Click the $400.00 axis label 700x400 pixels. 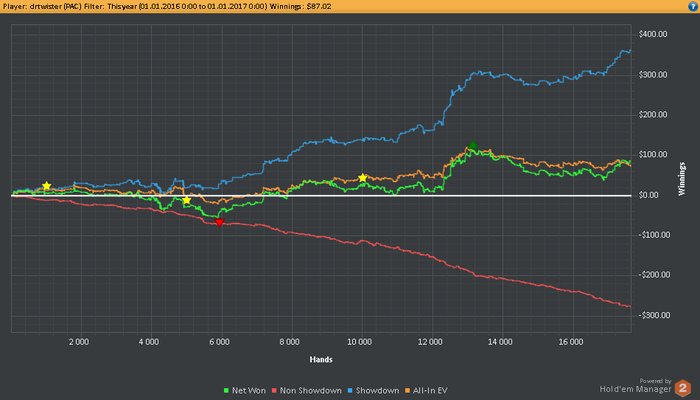pyautogui.click(x=653, y=34)
